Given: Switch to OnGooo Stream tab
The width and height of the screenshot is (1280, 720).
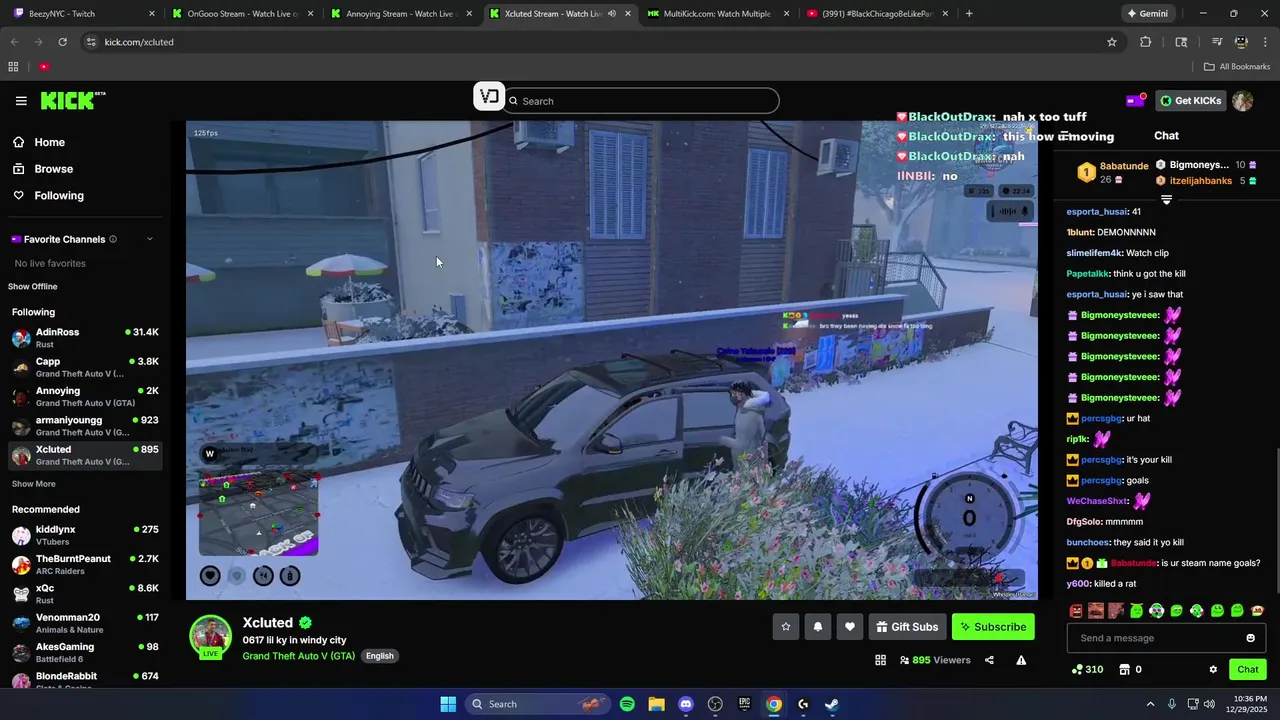Looking at the screenshot, I should click(x=243, y=14).
